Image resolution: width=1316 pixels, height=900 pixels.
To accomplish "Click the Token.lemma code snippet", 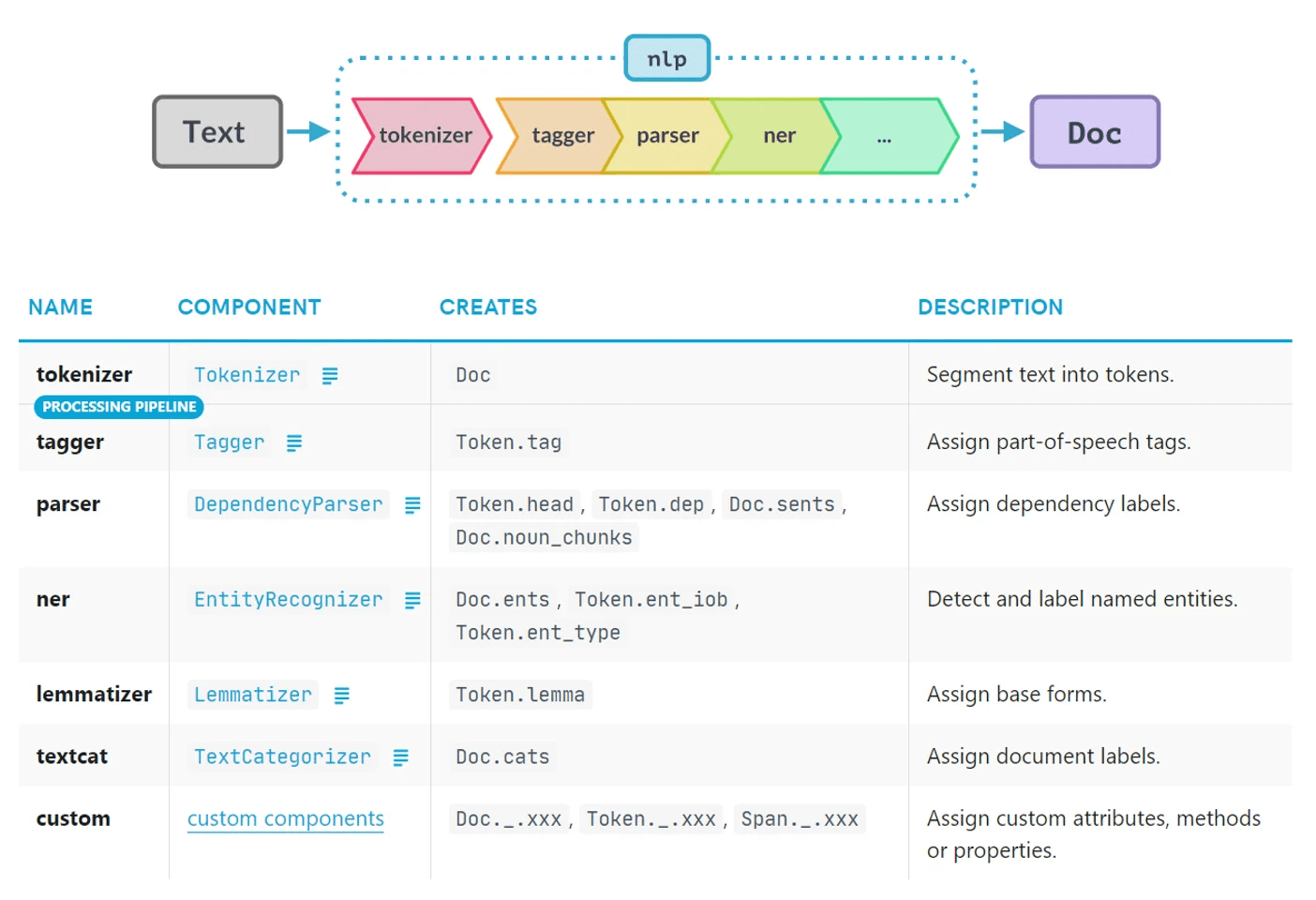I will point(519,695).
